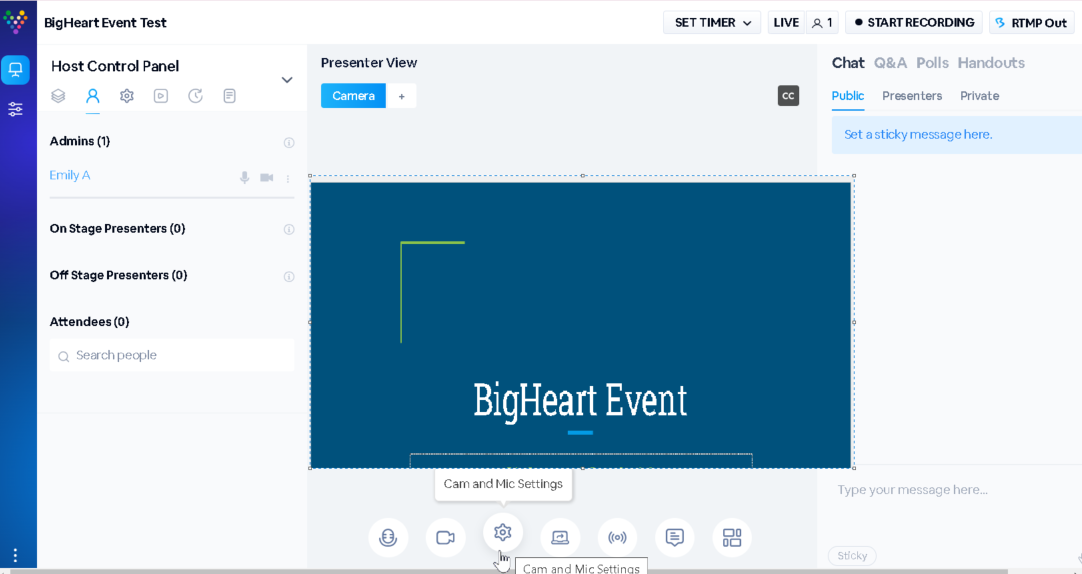Toggle Emily A's microphone
This screenshot has height=574, width=1082.
tap(244, 177)
